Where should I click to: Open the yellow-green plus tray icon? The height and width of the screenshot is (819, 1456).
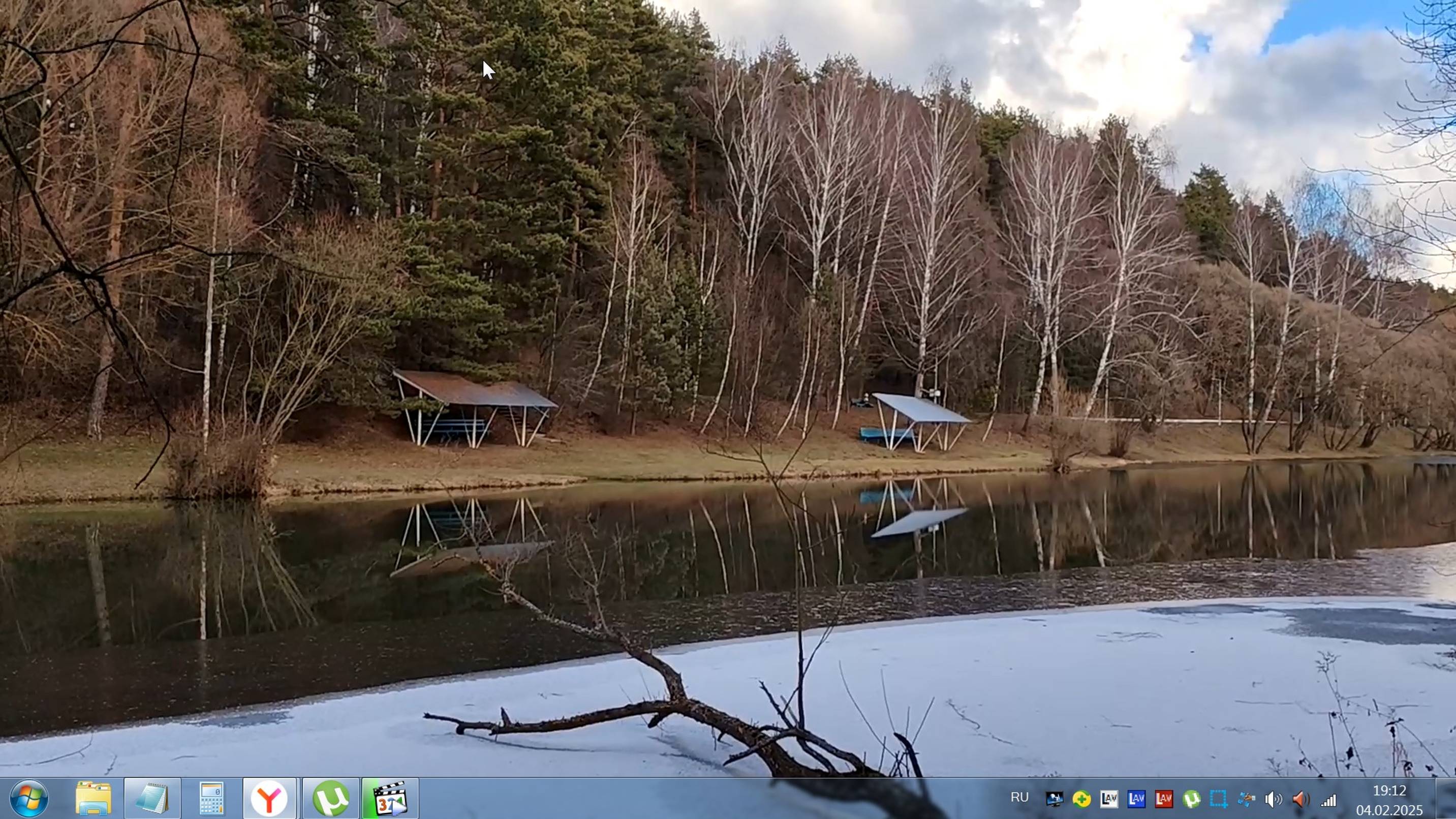[1081, 799]
